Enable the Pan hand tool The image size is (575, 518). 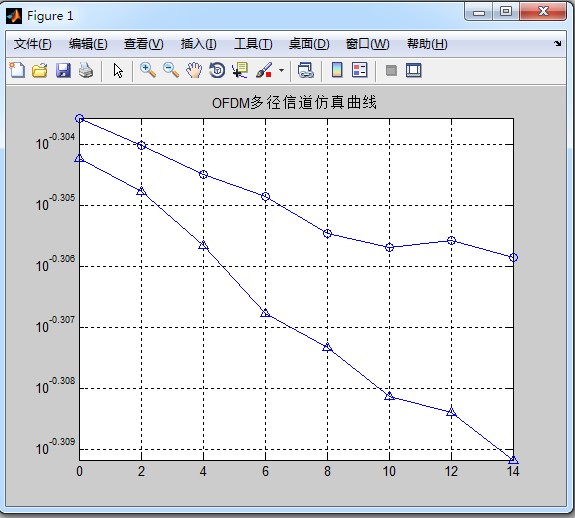click(194, 70)
